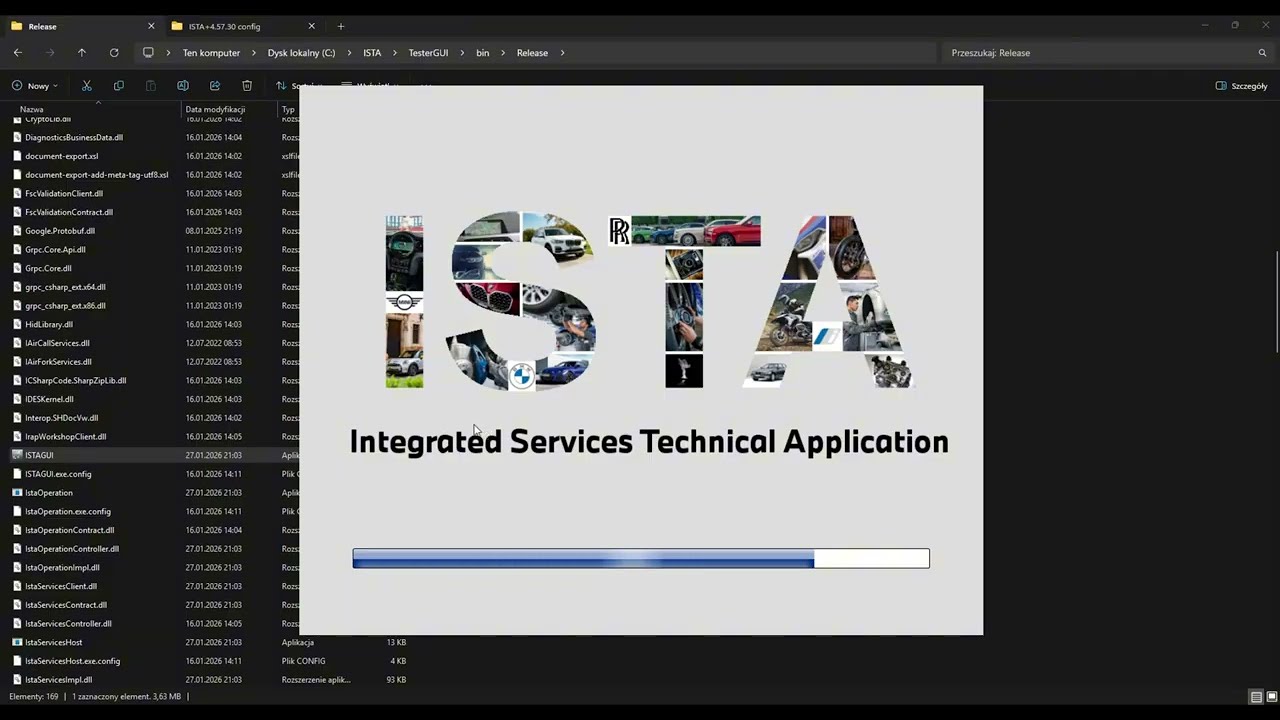Click the Rename icon in toolbar

coord(183,86)
